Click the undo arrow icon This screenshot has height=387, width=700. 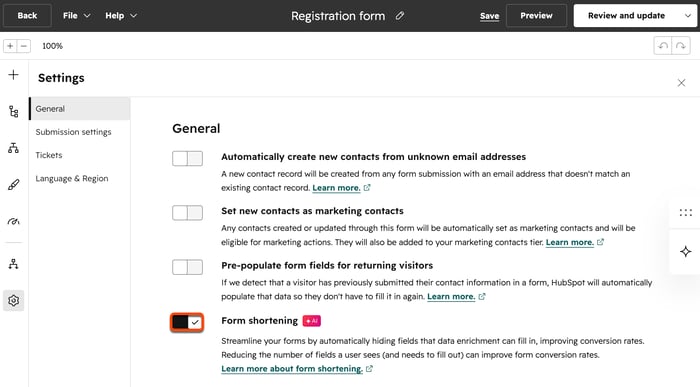[663, 46]
